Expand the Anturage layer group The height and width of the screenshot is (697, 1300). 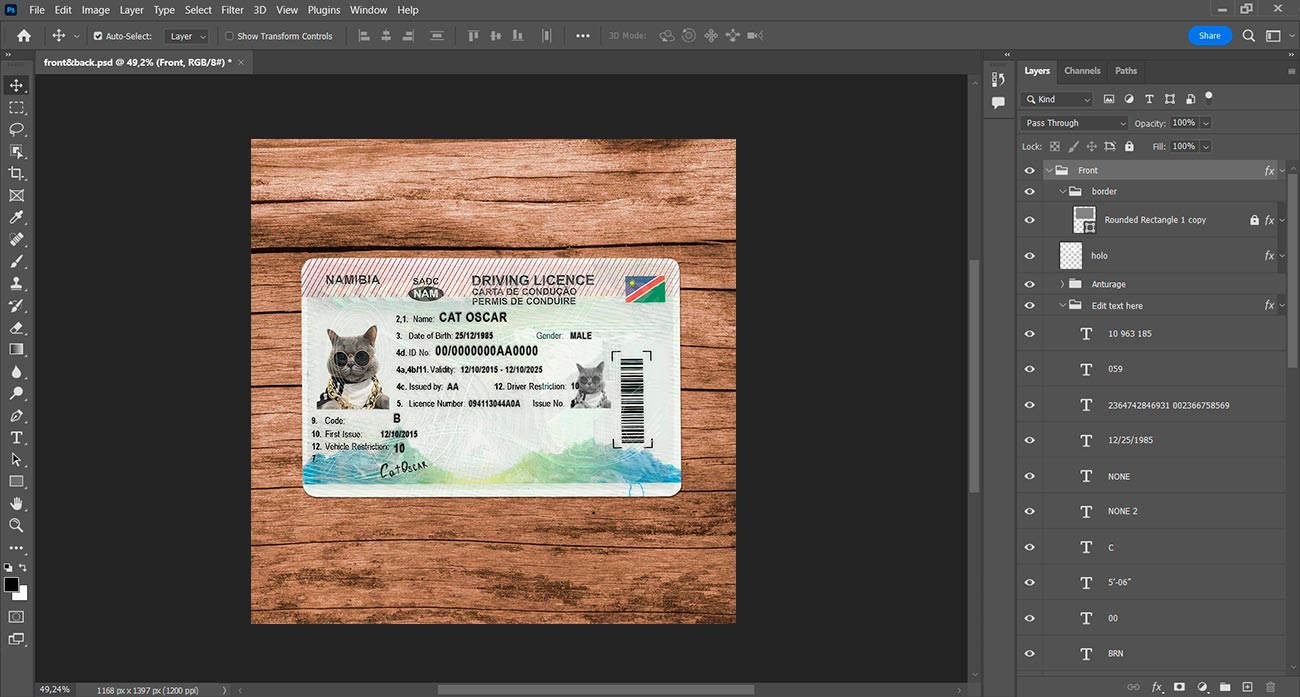click(x=1062, y=284)
